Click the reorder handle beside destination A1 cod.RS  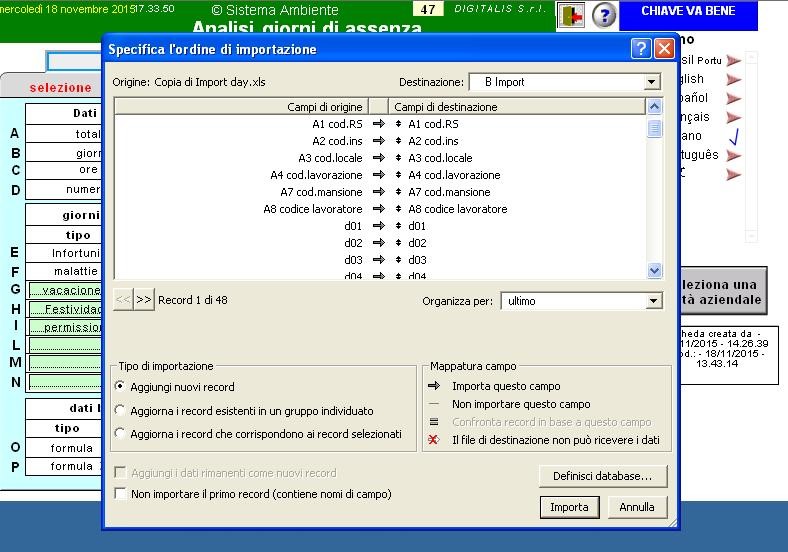(x=399, y=124)
